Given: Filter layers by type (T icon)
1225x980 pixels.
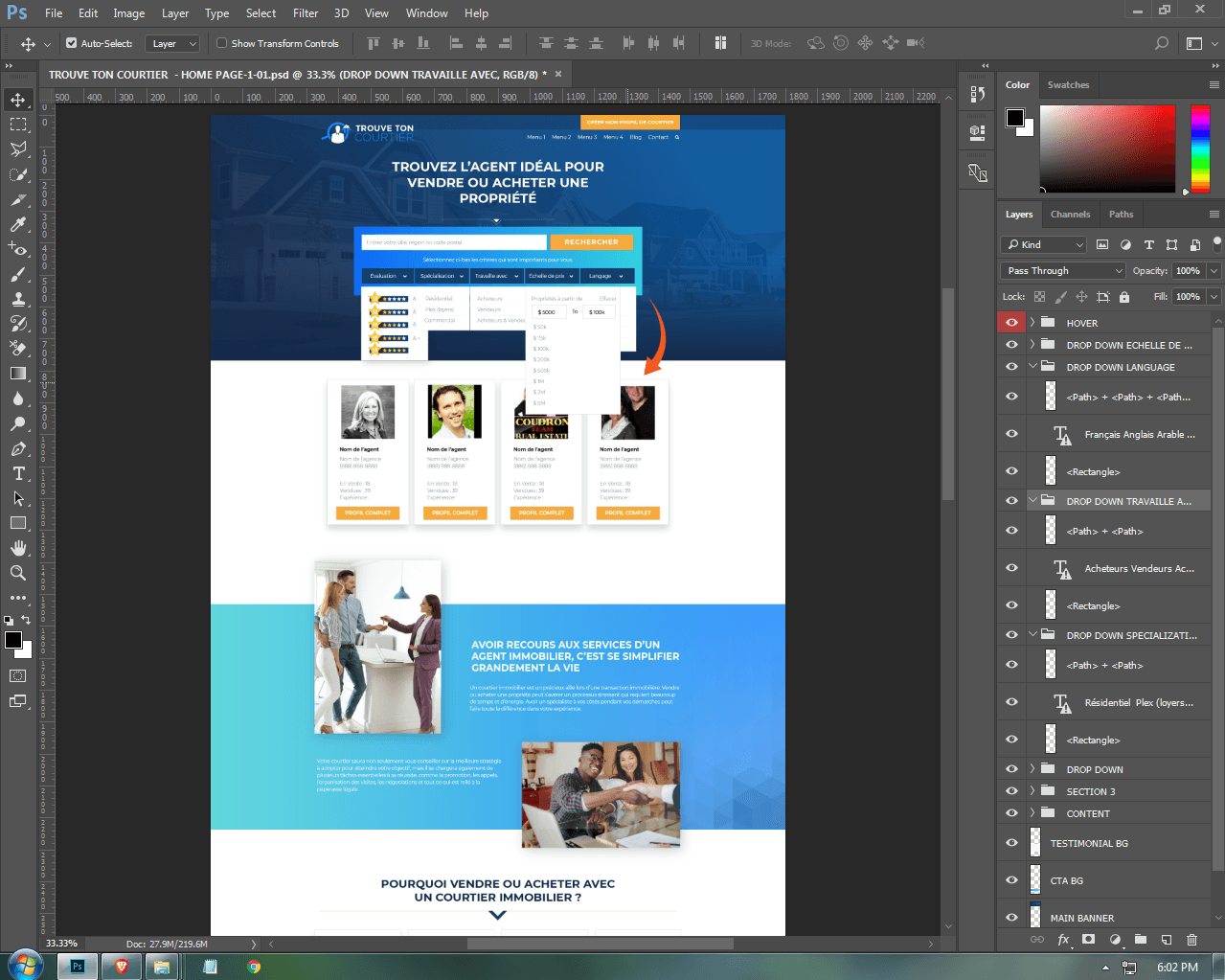Looking at the screenshot, I should pyautogui.click(x=1149, y=244).
